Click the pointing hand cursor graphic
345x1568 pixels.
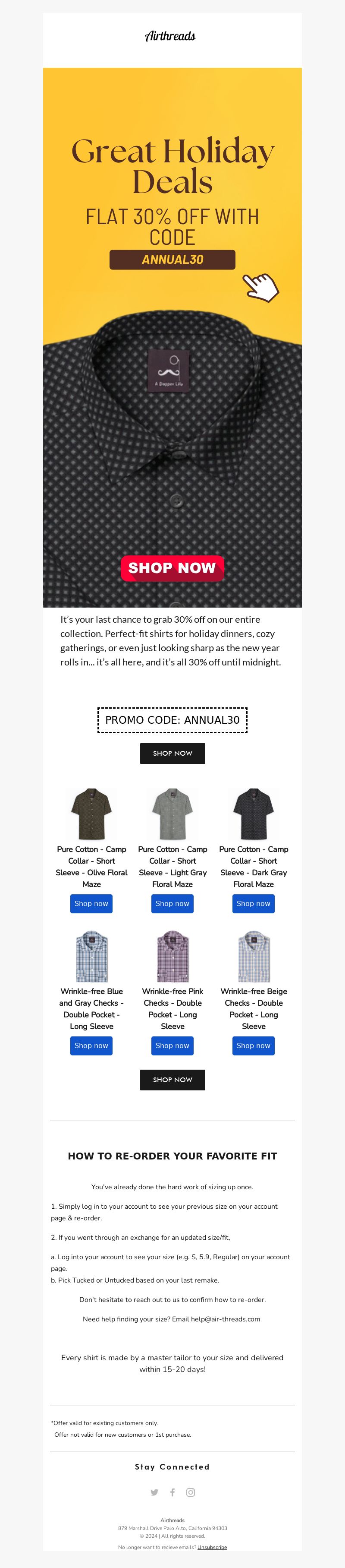(260, 287)
